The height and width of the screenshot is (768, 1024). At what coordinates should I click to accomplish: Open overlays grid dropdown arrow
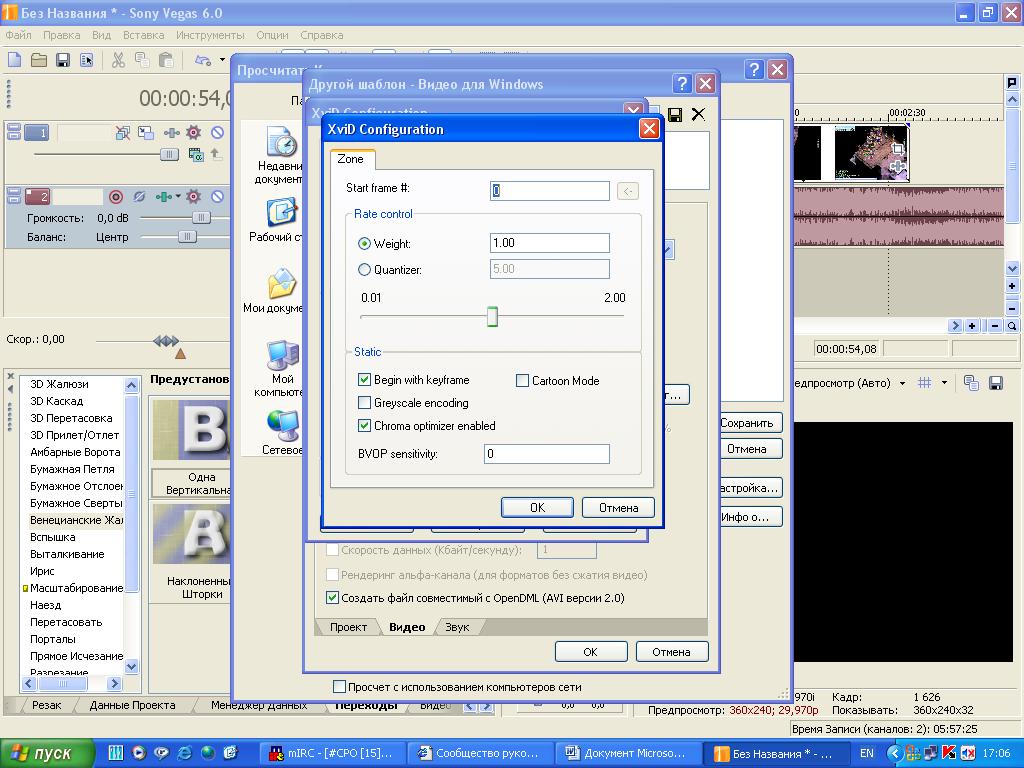tap(944, 383)
